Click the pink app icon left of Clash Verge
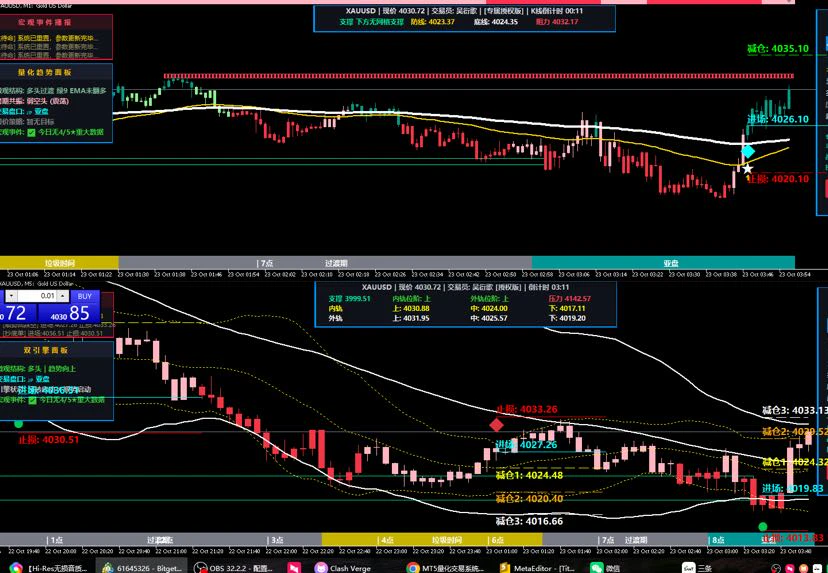Image resolution: width=828 pixels, height=573 pixels. pyautogui.click(x=294, y=568)
